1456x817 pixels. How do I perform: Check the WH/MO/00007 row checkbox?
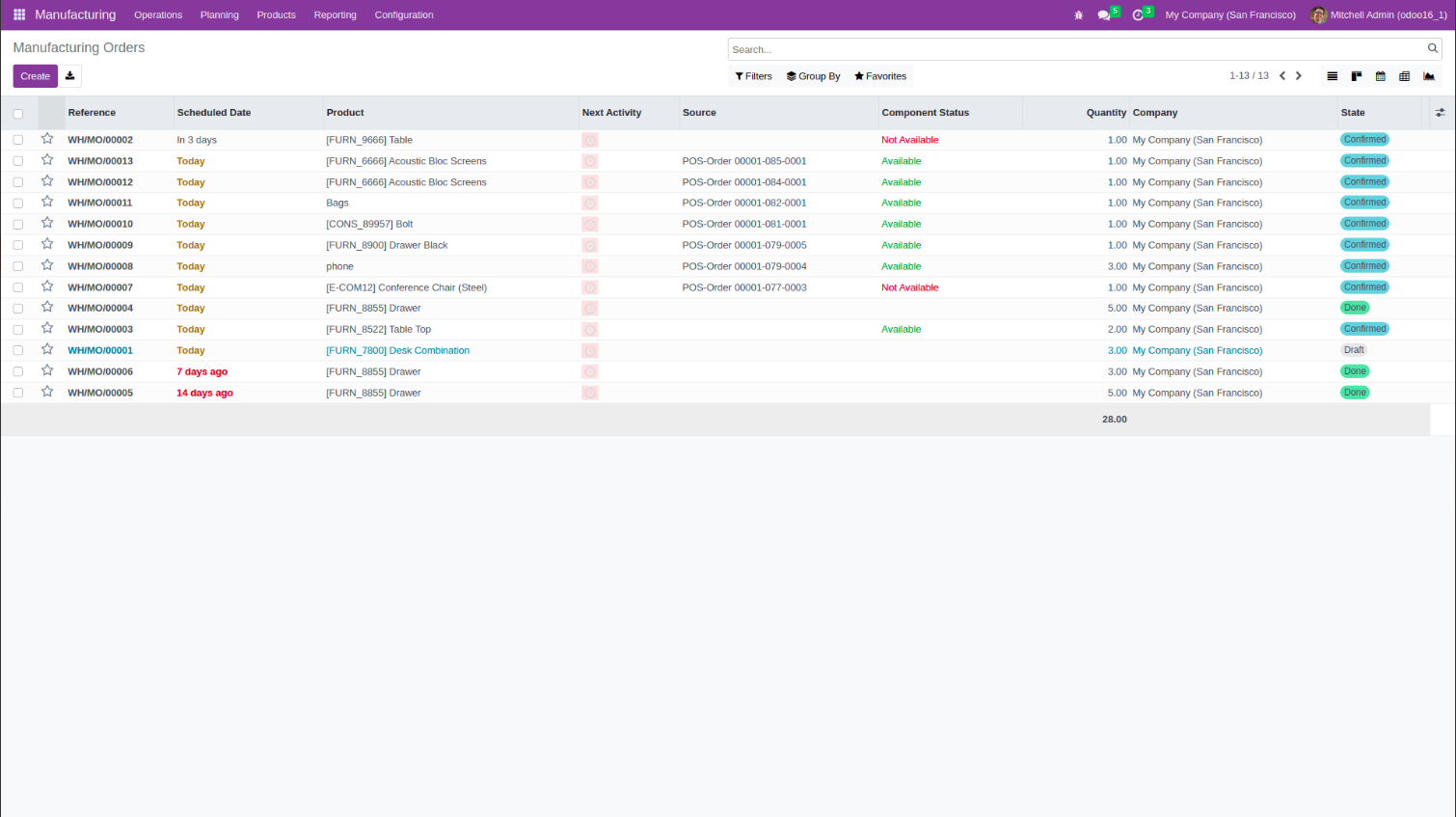click(x=18, y=287)
